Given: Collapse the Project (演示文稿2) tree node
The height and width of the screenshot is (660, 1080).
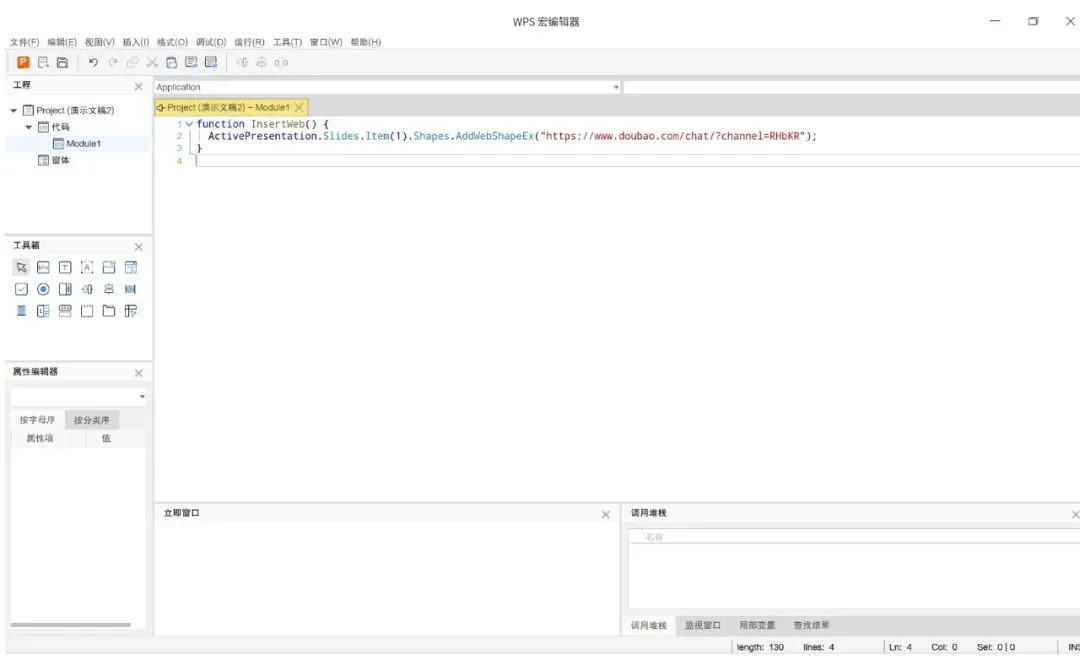Looking at the screenshot, I should click(x=14, y=110).
